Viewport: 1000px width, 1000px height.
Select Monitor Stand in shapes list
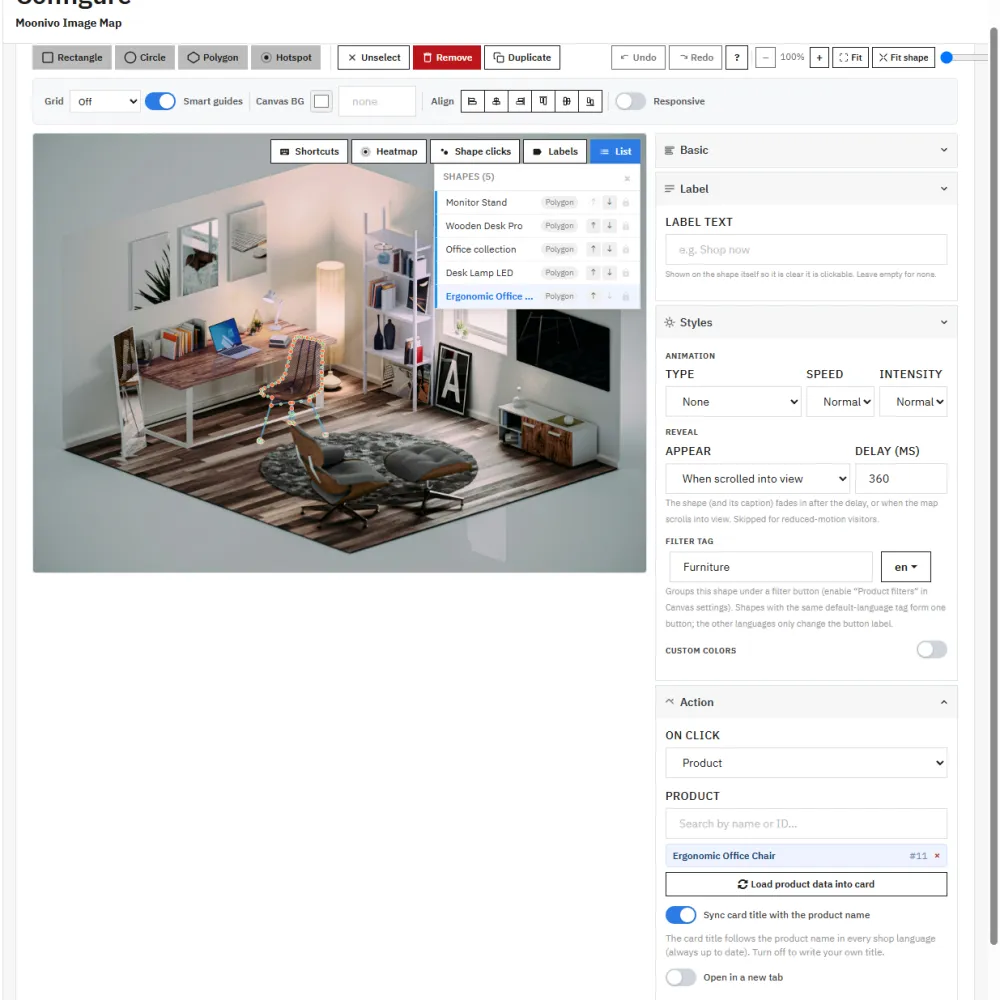476,202
